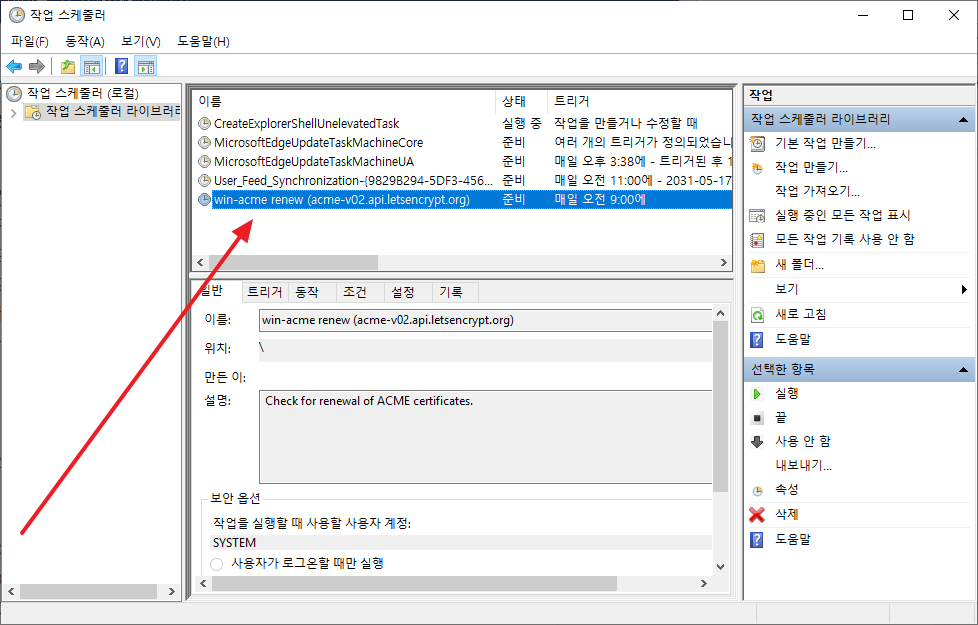Switch to the 트리거 tab
Screen dimensions: 978x625
coord(264,292)
